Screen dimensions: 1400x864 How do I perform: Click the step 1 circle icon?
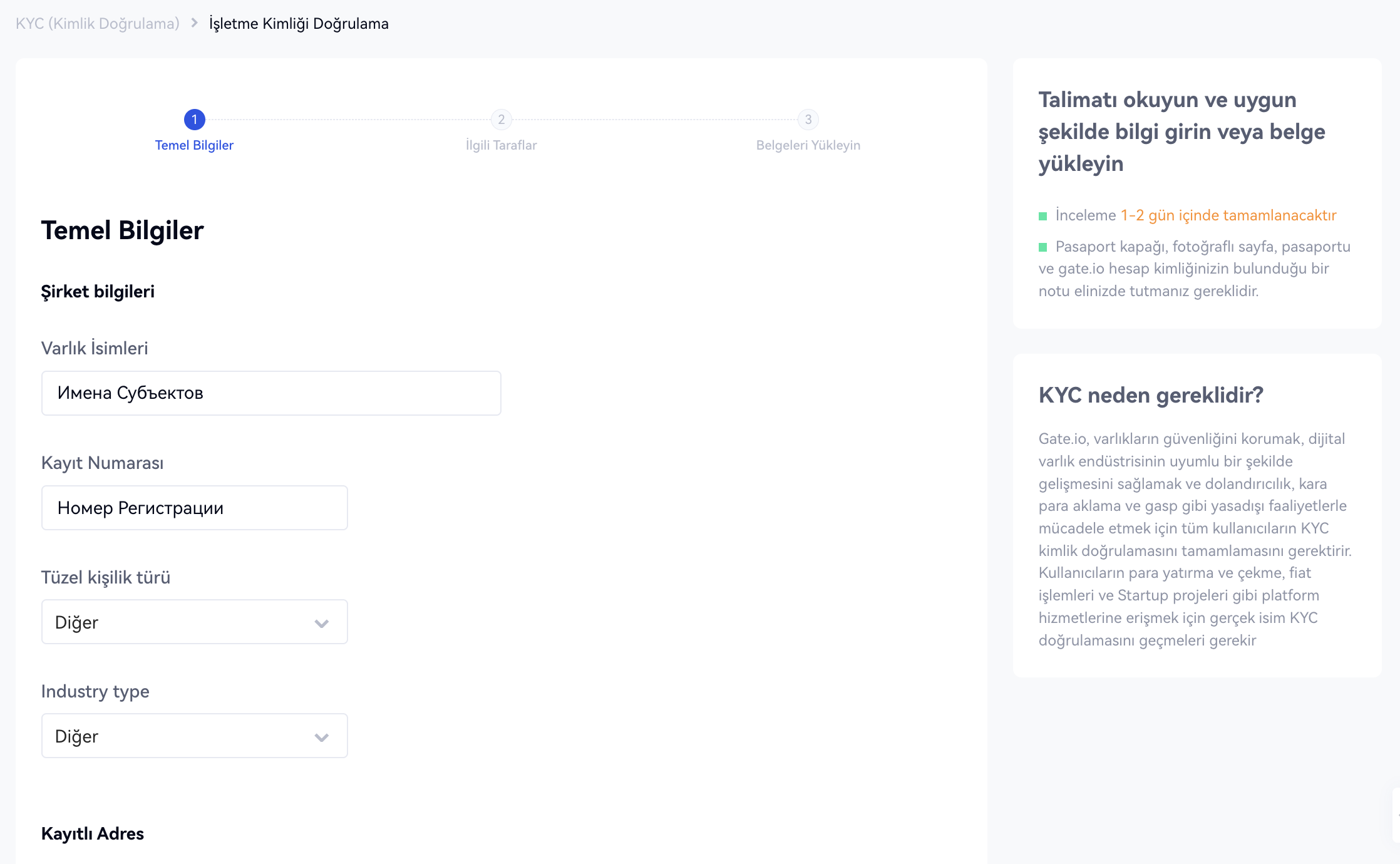tap(194, 119)
